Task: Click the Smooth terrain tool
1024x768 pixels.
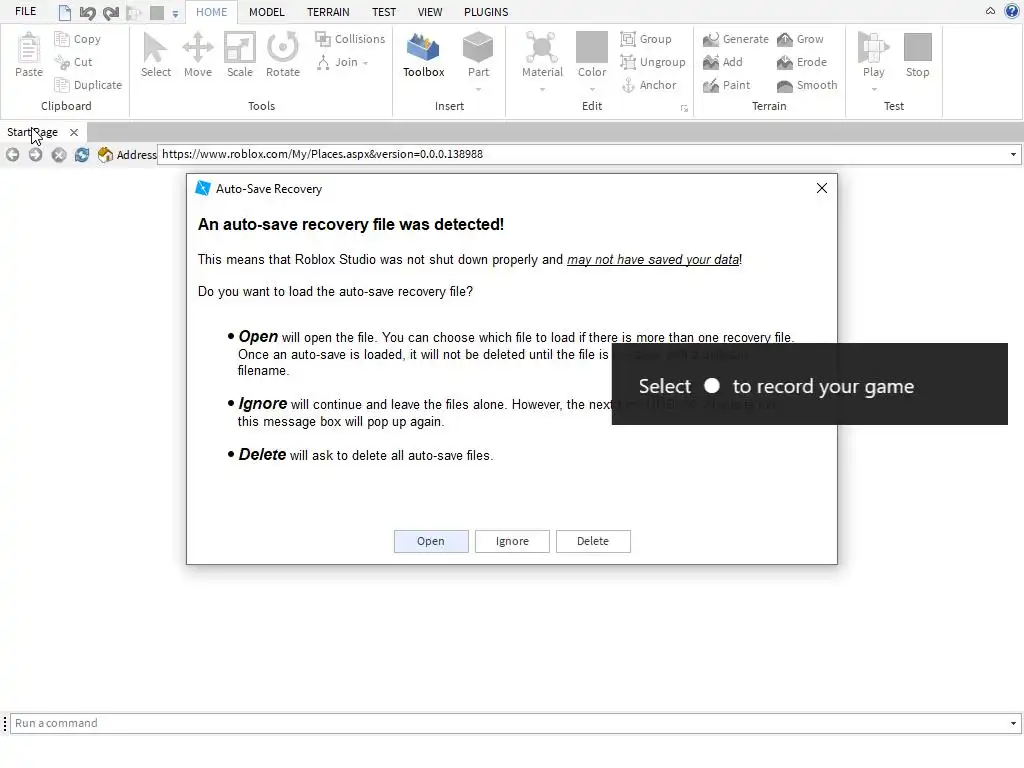Action: tap(807, 85)
